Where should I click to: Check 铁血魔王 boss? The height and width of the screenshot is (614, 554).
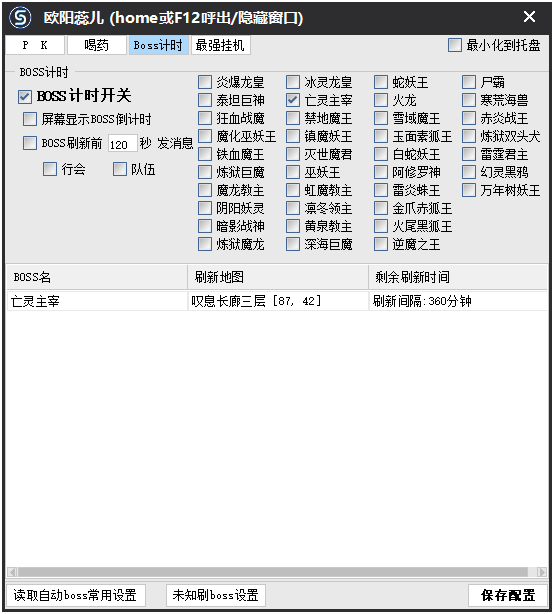[x=205, y=154]
